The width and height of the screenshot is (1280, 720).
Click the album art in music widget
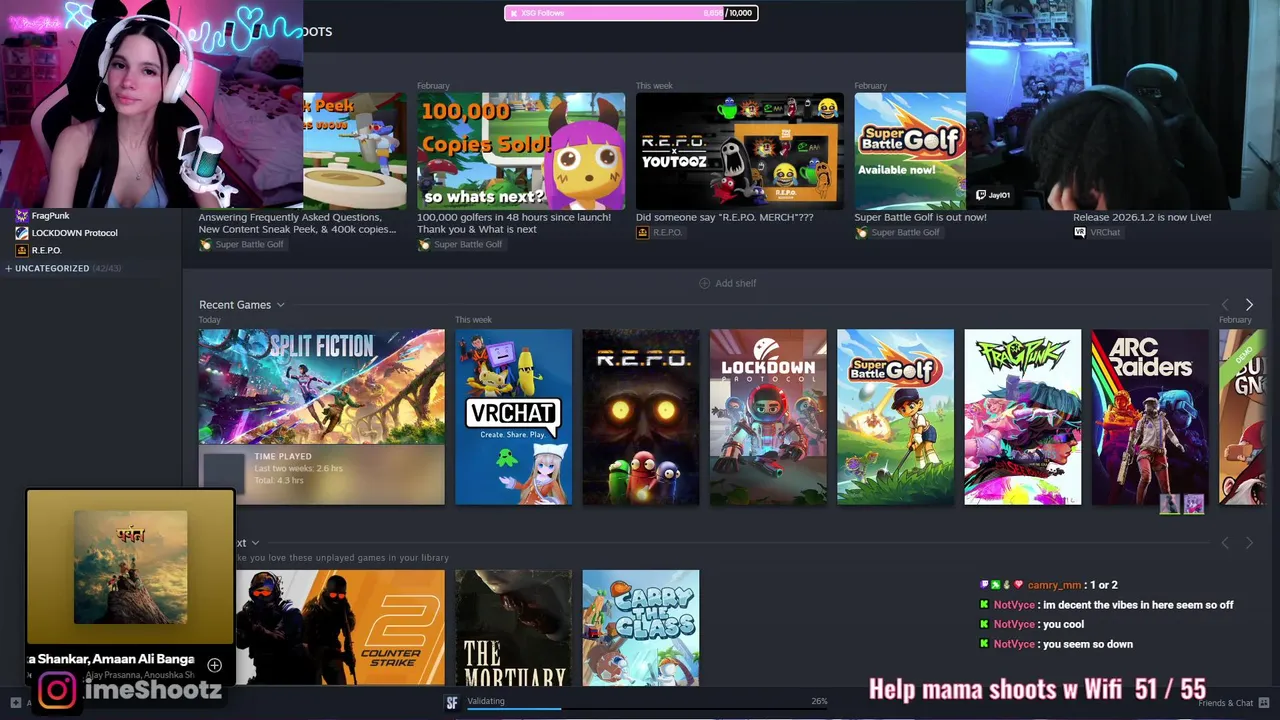coord(130,567)
